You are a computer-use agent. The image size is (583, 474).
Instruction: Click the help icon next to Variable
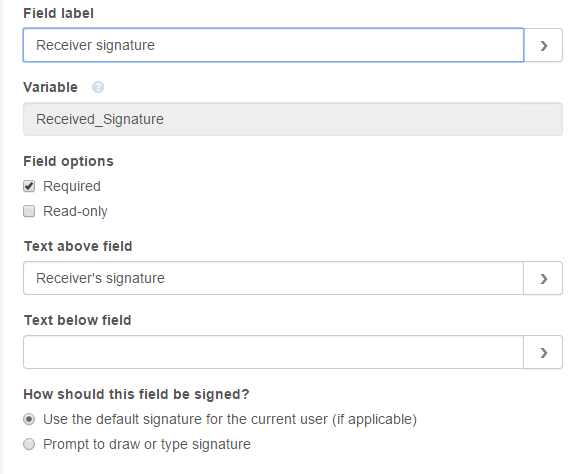98,87
